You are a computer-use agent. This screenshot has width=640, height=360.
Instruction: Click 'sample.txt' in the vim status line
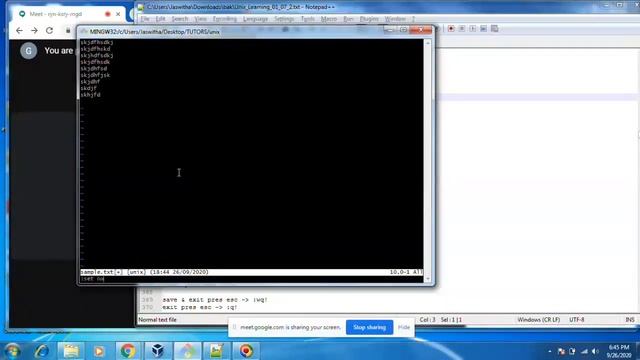pyautogui.click(x=97, y=272)
